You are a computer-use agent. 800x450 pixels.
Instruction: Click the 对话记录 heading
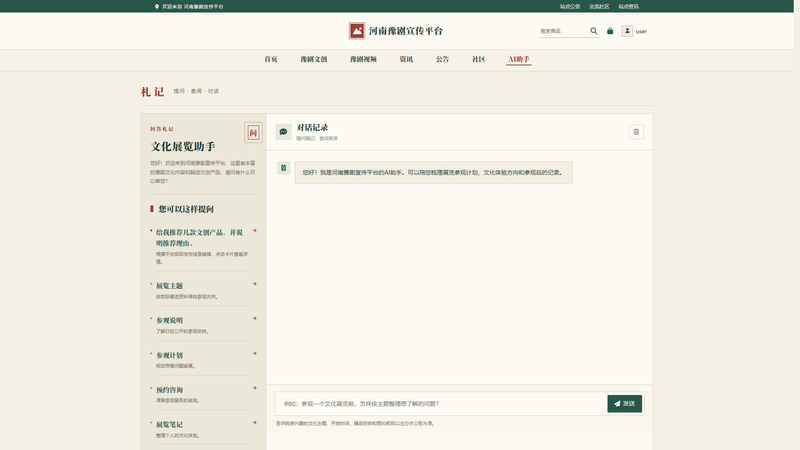(x=312, y=128)
